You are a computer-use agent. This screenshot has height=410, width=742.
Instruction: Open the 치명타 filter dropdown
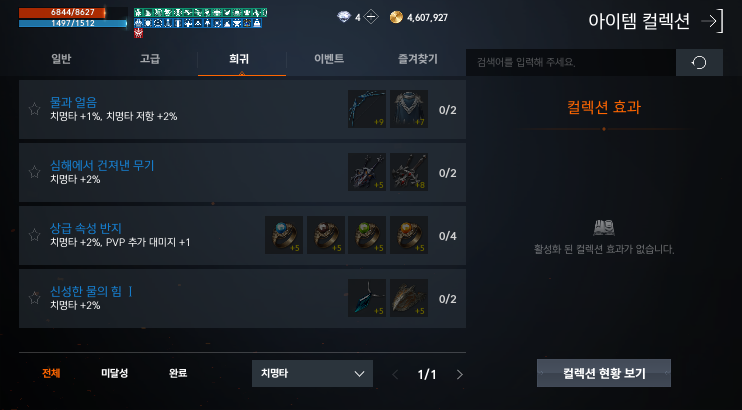click(312, 374)
